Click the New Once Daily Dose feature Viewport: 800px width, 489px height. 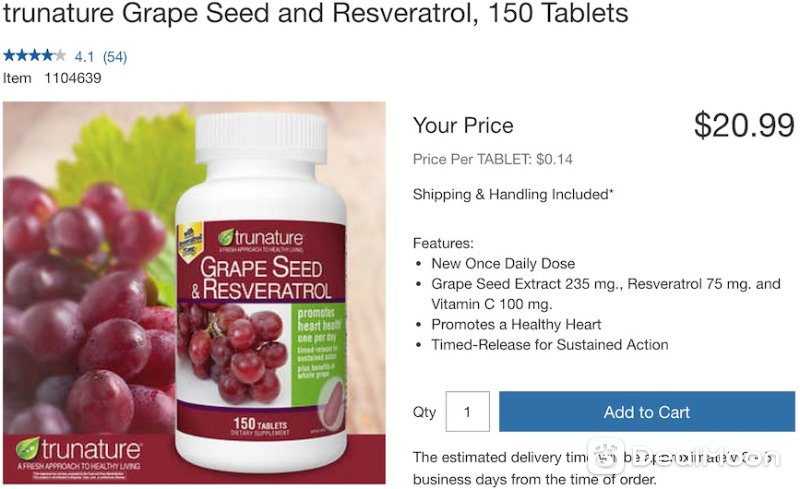point(503,263)
